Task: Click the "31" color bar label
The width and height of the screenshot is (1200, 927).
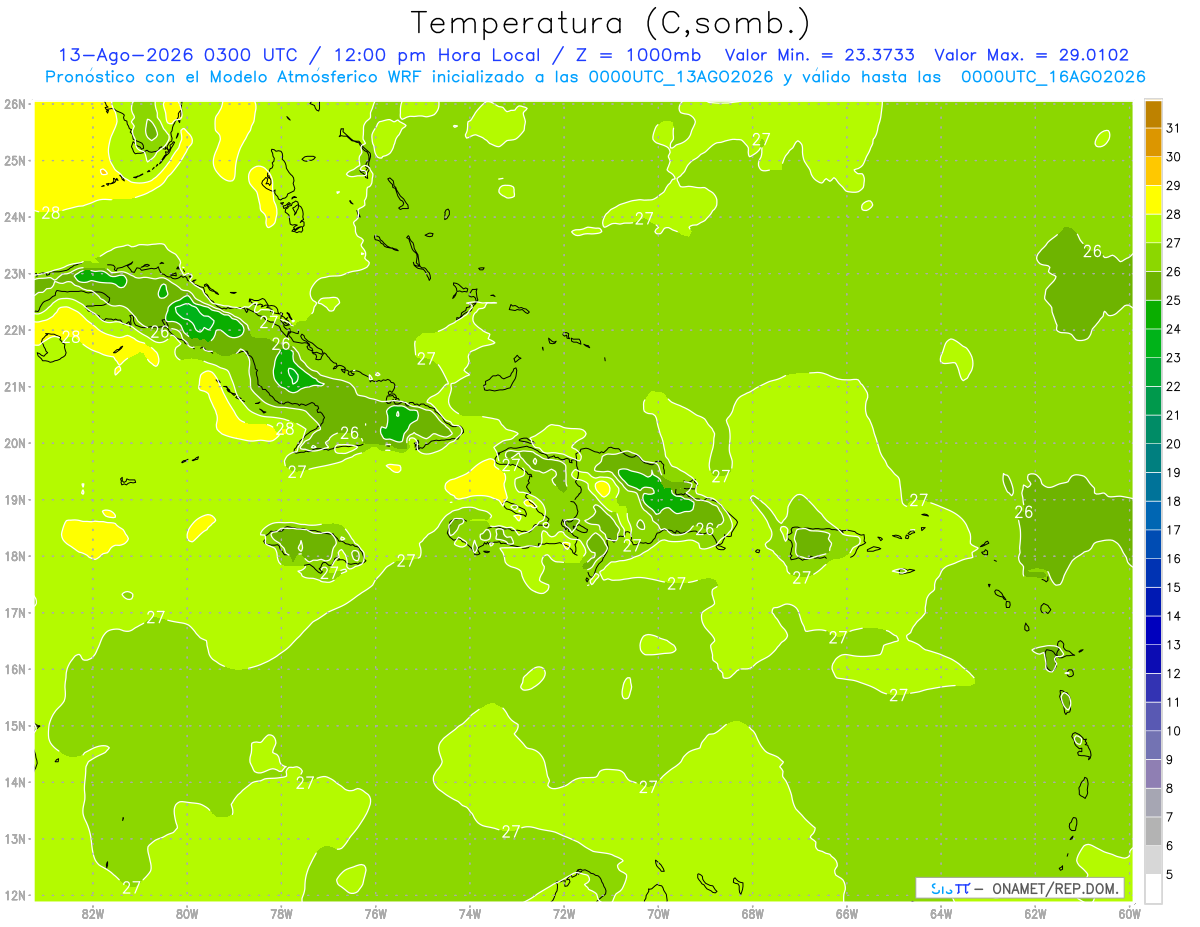Action: (1174, 128)
